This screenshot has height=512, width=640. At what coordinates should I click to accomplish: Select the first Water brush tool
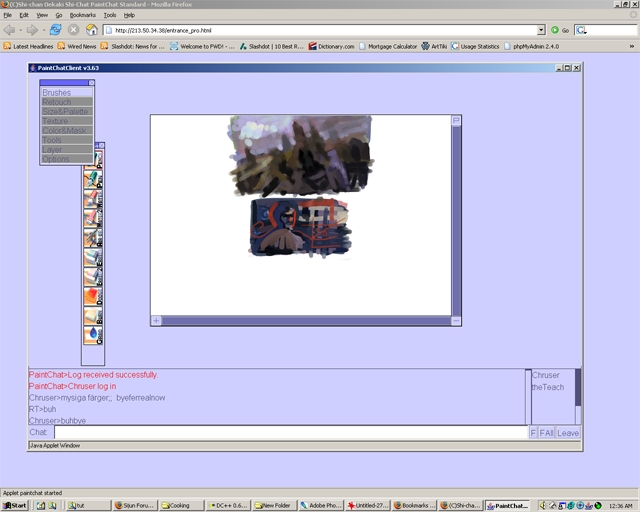pyautogui.click(x=93, y=199)
